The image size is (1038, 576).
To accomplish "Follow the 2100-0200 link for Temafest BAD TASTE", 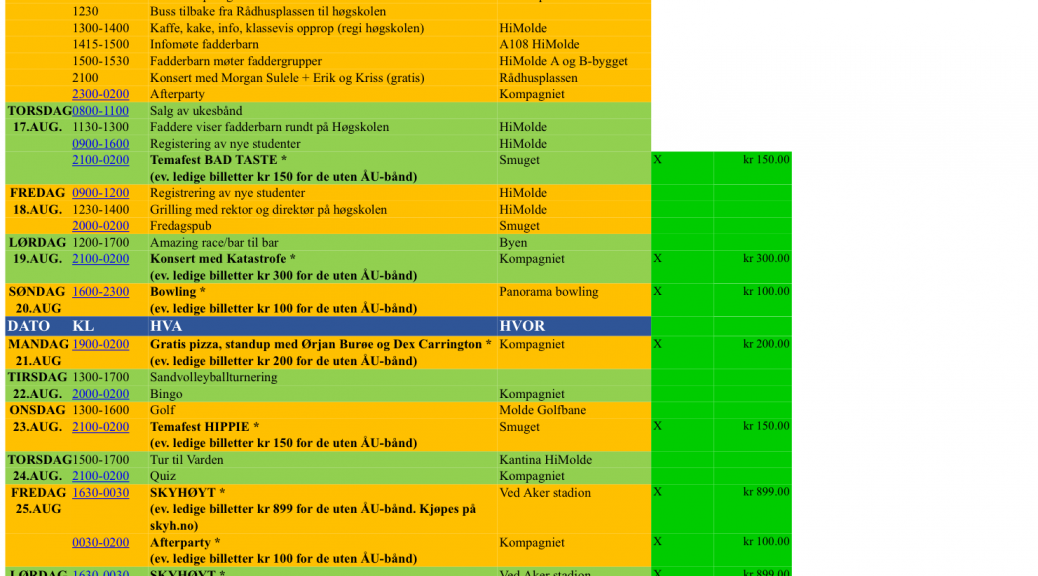I will 100,160.
